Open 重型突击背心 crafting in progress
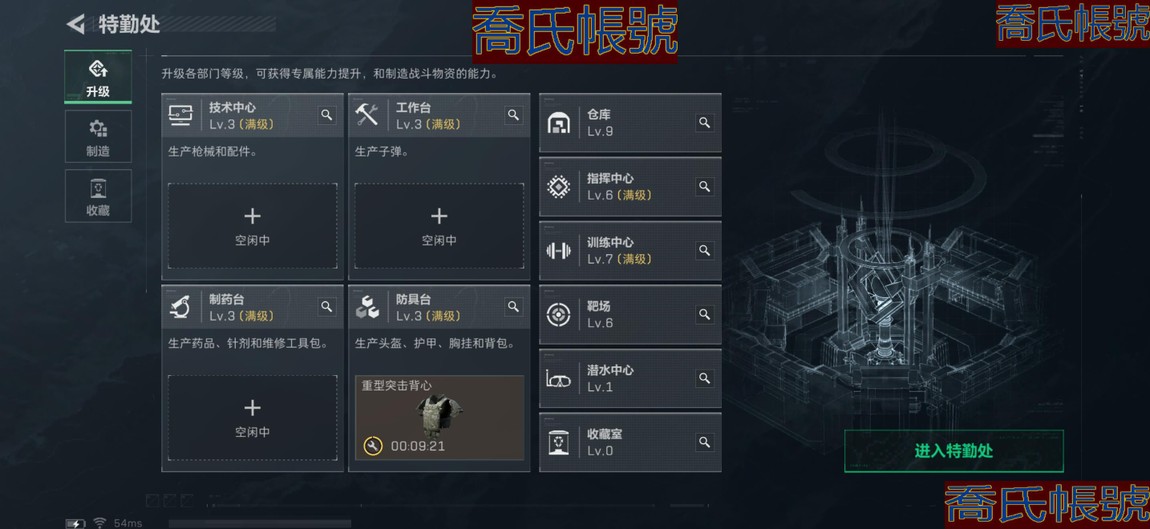 439,418
